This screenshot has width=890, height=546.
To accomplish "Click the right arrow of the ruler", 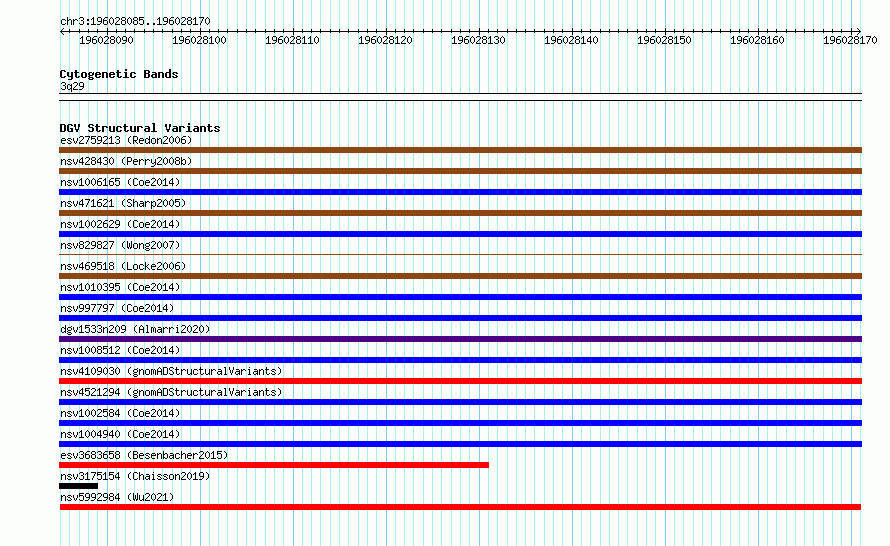I will click(x=858, y=31).
